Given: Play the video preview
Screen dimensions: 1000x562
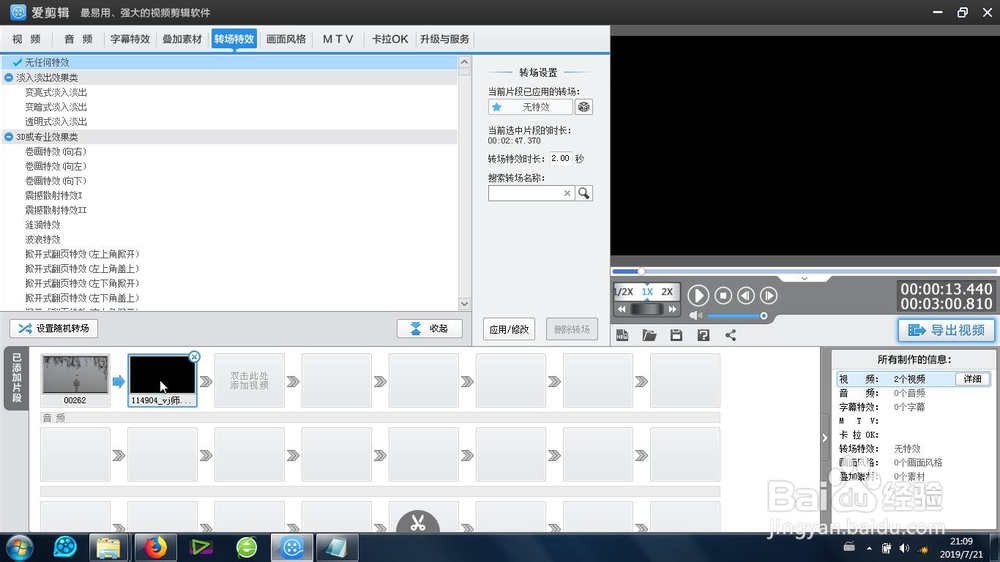Looking at the screenshot, I should (698, 295).
